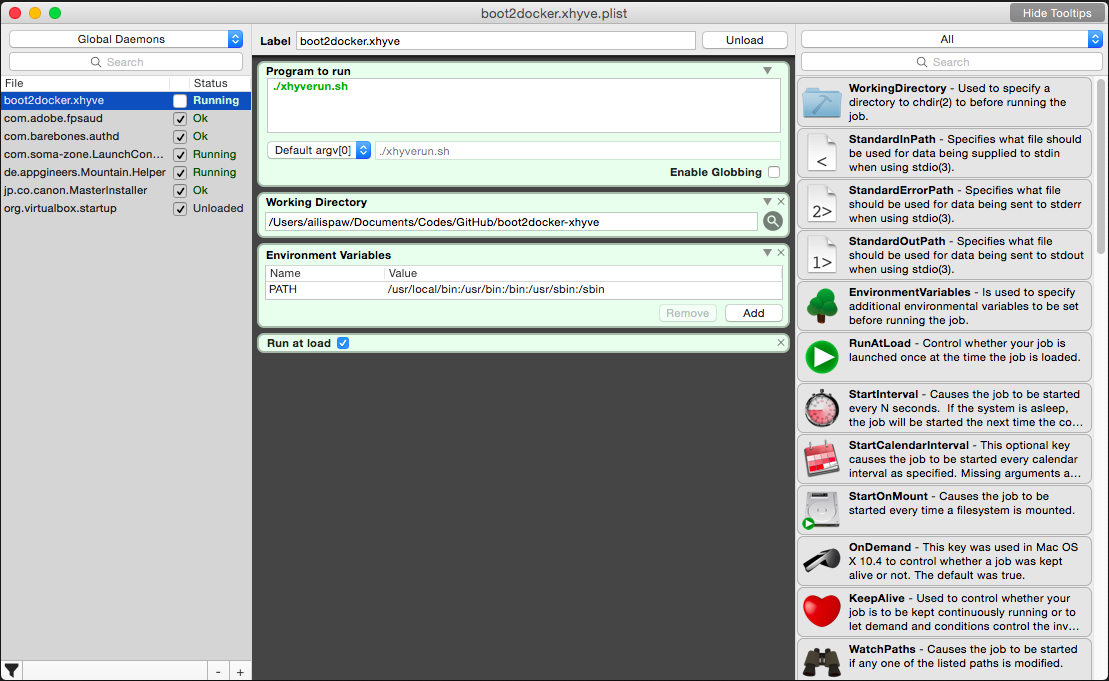Click the EnvironmentVariables tree icon
Screen dimensions: 1109x681
tap(822, 306)
